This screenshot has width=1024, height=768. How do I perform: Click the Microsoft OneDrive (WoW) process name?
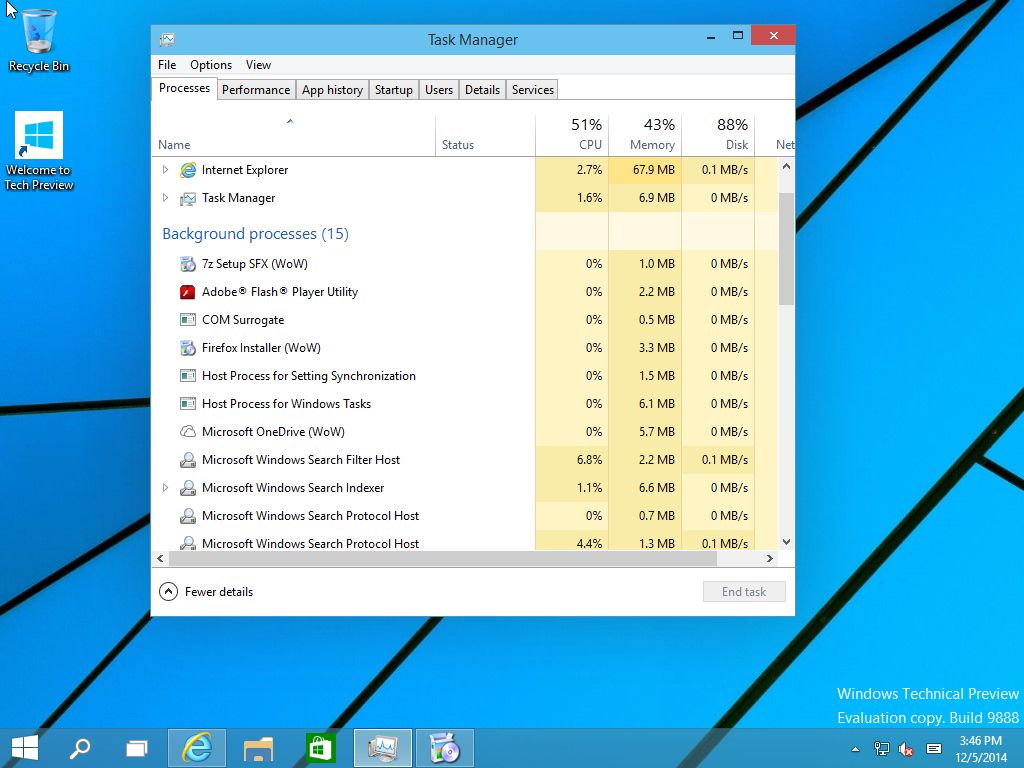pyautogui.click(x=273, y=432)
